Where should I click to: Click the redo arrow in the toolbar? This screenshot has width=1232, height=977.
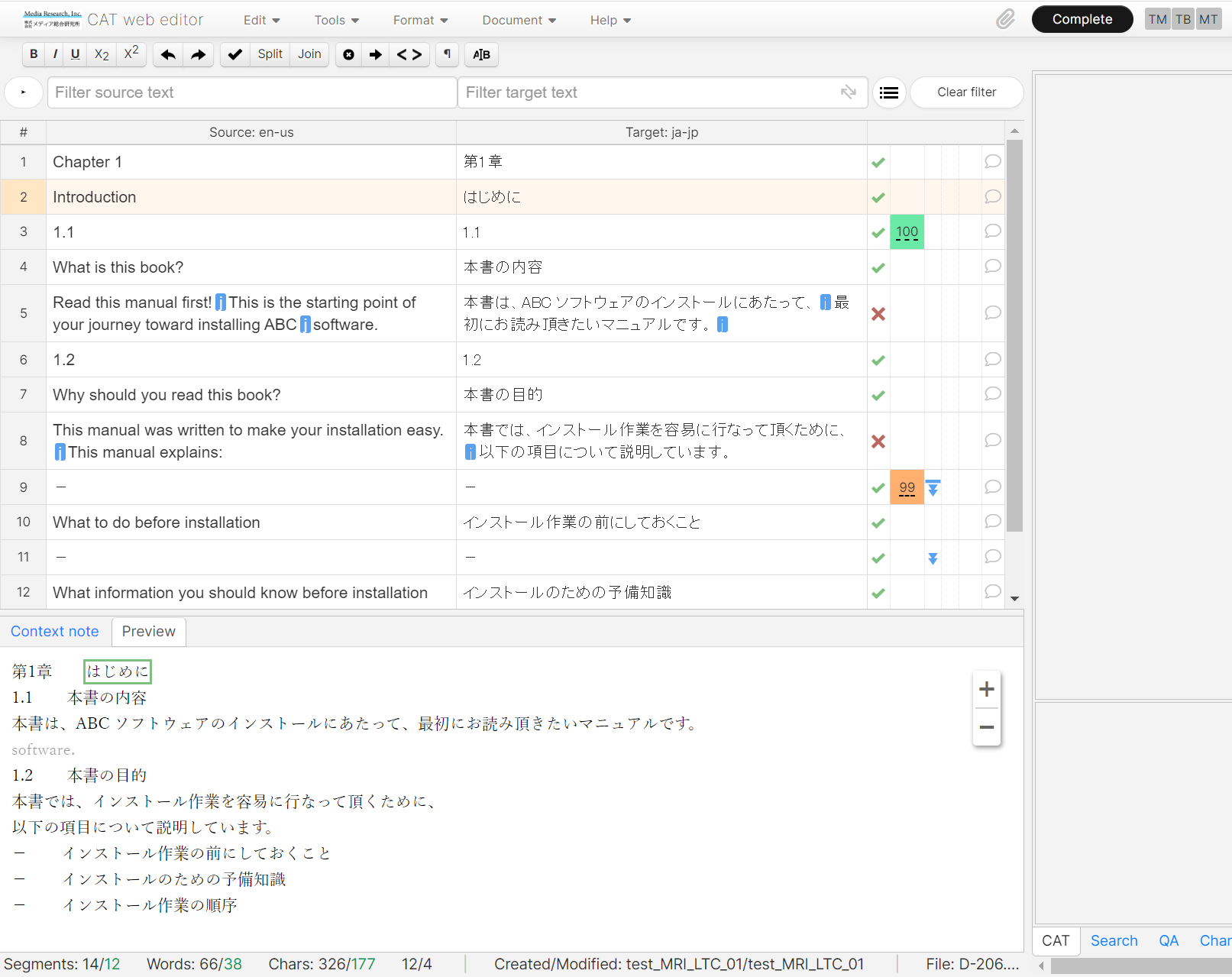coord(198,54)
